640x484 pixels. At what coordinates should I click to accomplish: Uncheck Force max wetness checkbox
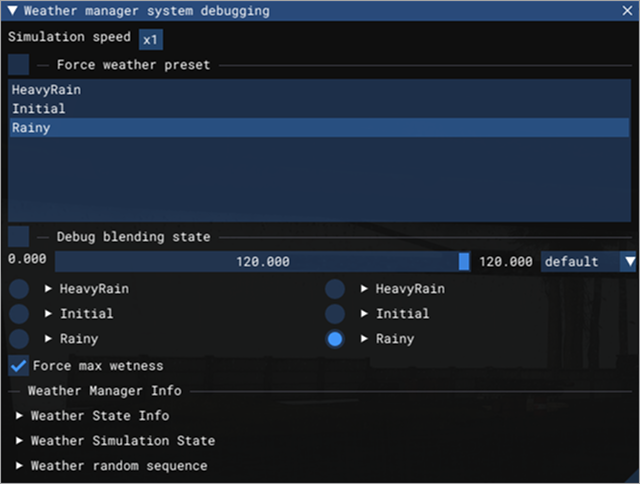pyautogui.click(x=19, y=366)
